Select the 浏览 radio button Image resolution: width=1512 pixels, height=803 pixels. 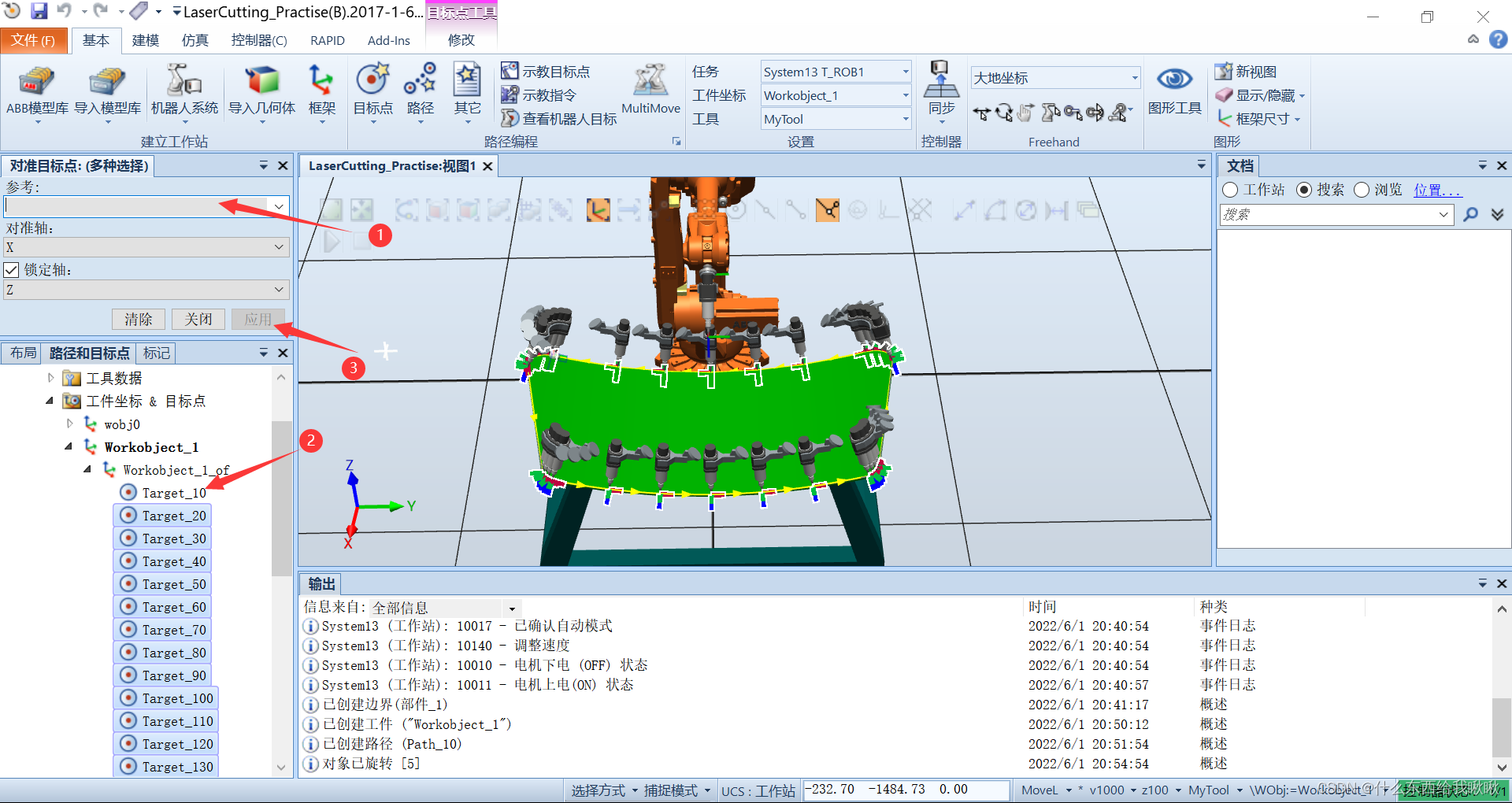point(1361,190)
